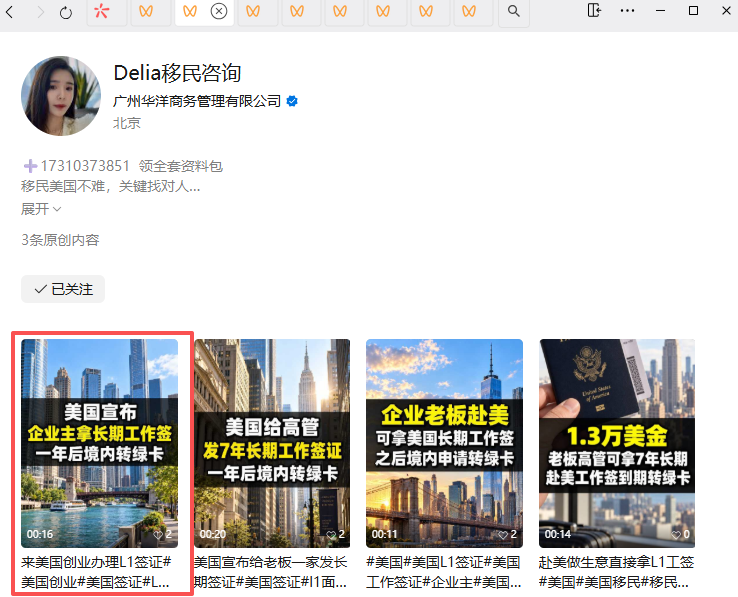Open video thumbnail 美国宣布企业主拿长期工作签
The width and height of the screenshot is (738, 597).
pyautogui.click(x=99, y=443)
